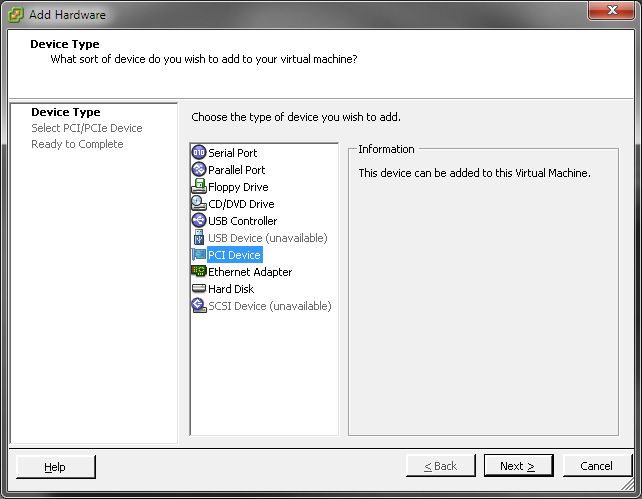Click the USB Device stick icon
642x499 pixels.
click(199, 237)
